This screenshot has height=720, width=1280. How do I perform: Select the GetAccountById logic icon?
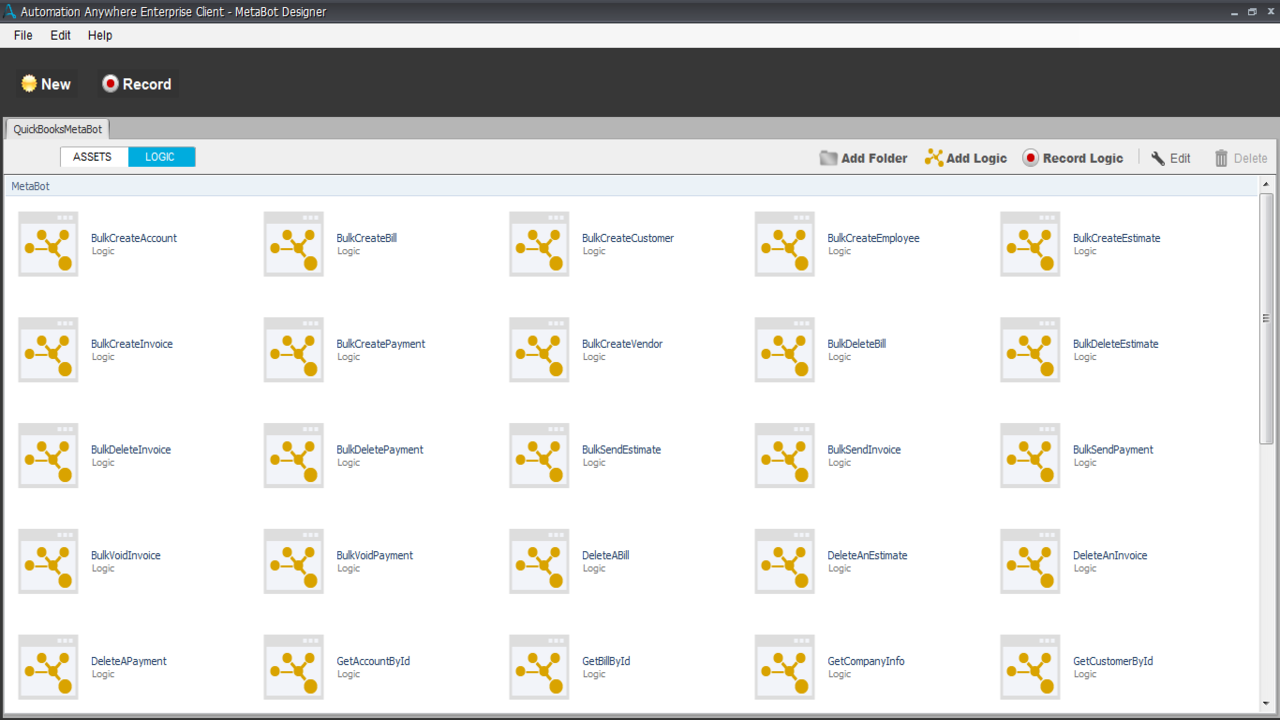[x=294, y=668]
